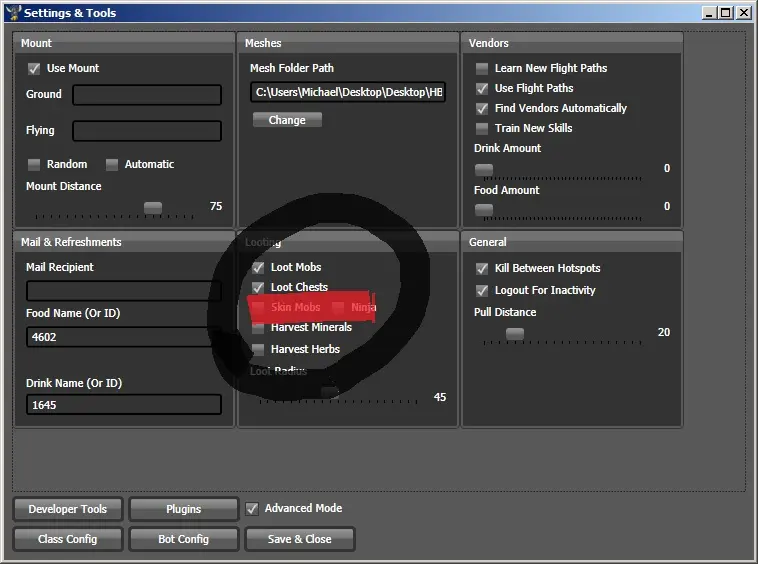Enable Harvest Herbs checkbox

click(258, 350)
